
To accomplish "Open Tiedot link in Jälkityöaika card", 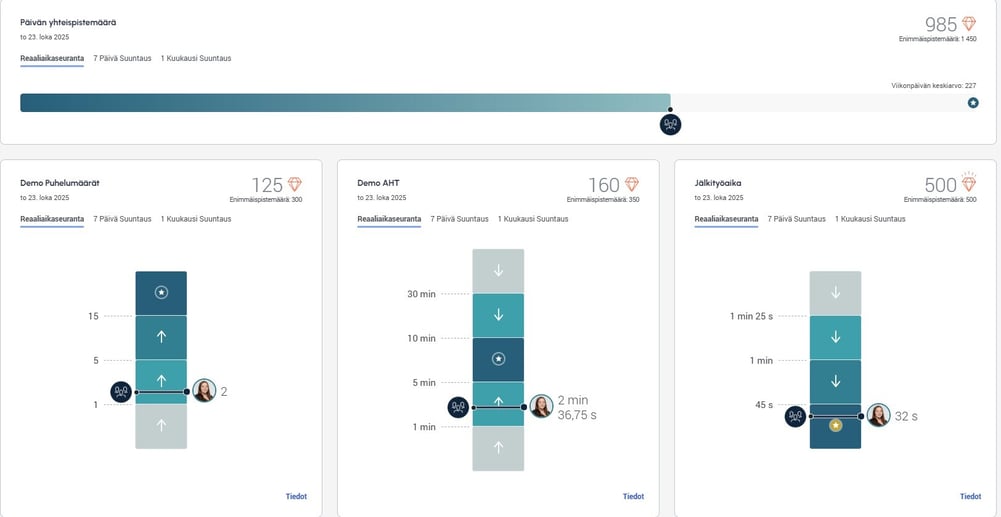I will pos(970,496).
